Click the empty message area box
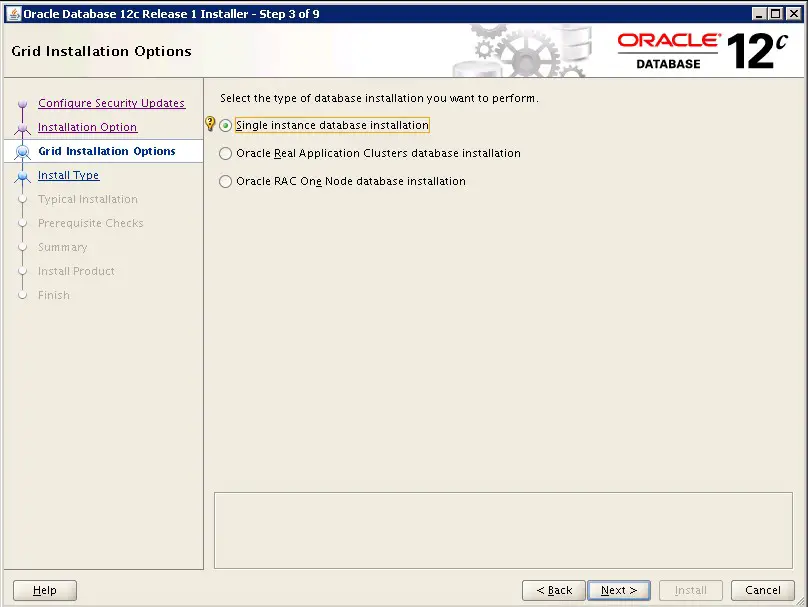808x607 pixels. pyautogui.click(x=503, y=530)
